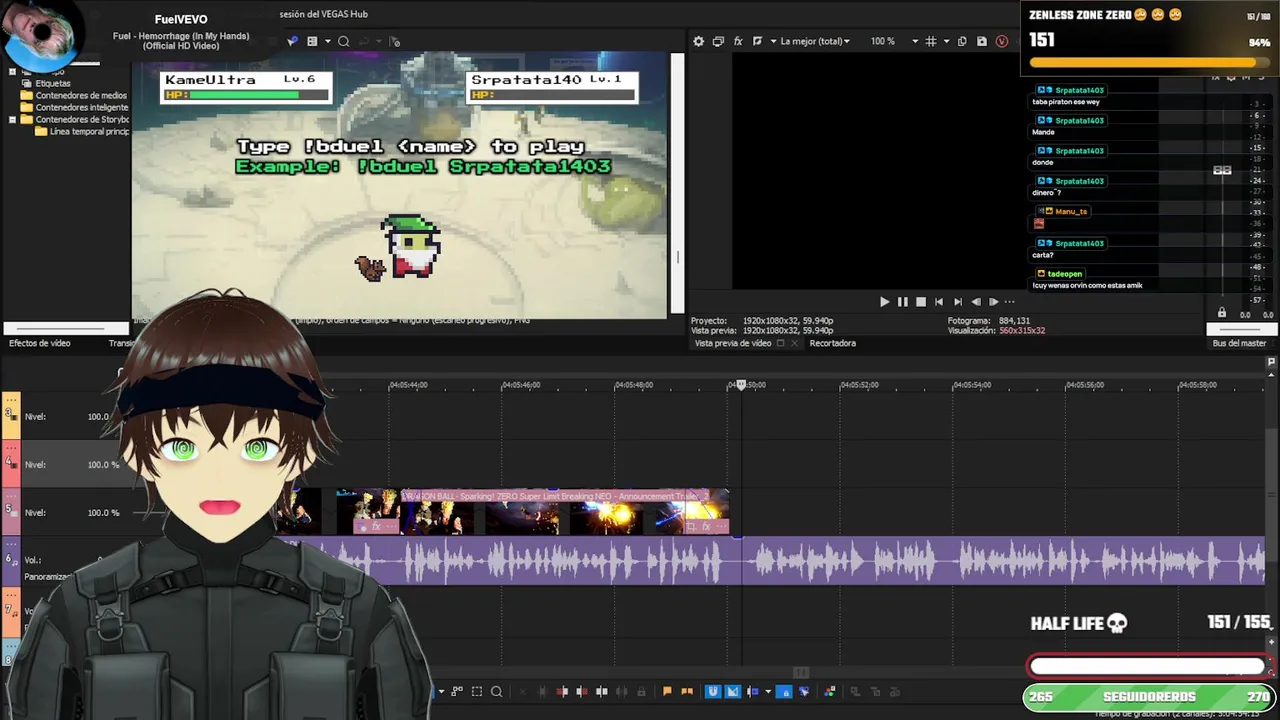Screen dimensions: 1280x720
Task: Save snapshot to file icon
Action: click(982, 41)
